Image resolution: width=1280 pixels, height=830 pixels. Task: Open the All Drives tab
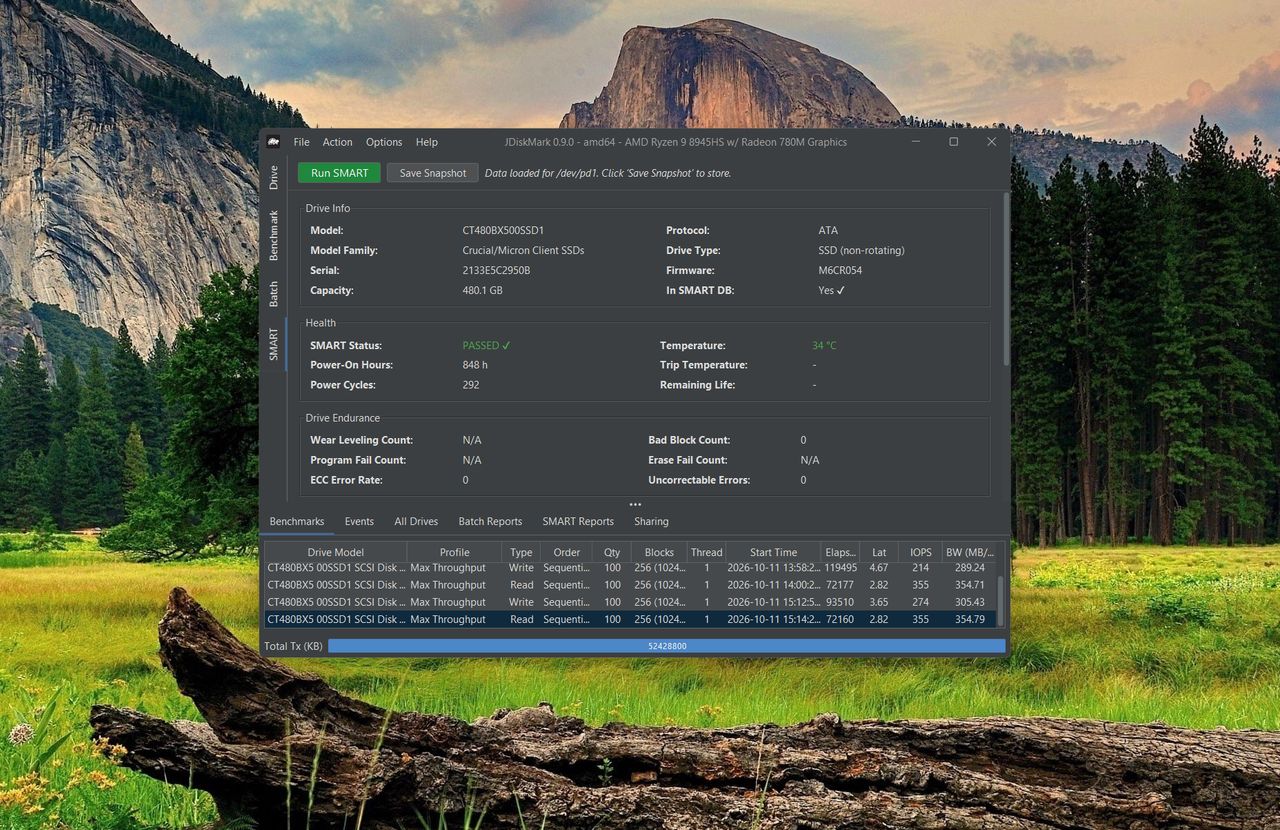[416, 521]
